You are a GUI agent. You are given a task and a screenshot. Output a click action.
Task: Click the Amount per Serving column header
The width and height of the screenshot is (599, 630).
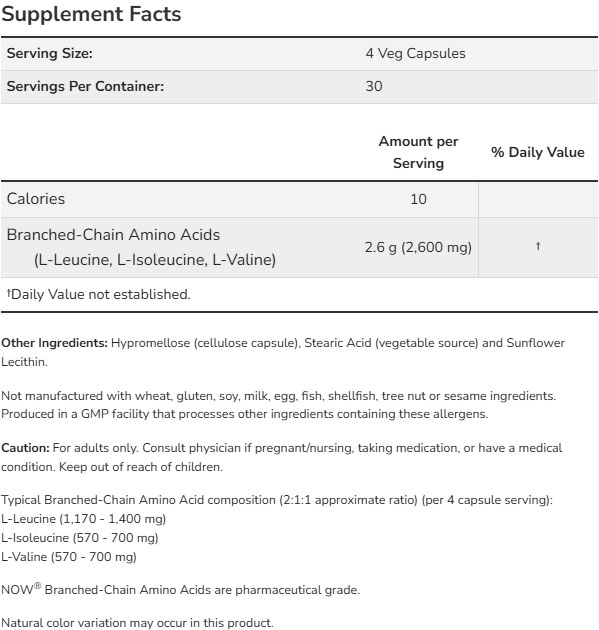[418, 152]
